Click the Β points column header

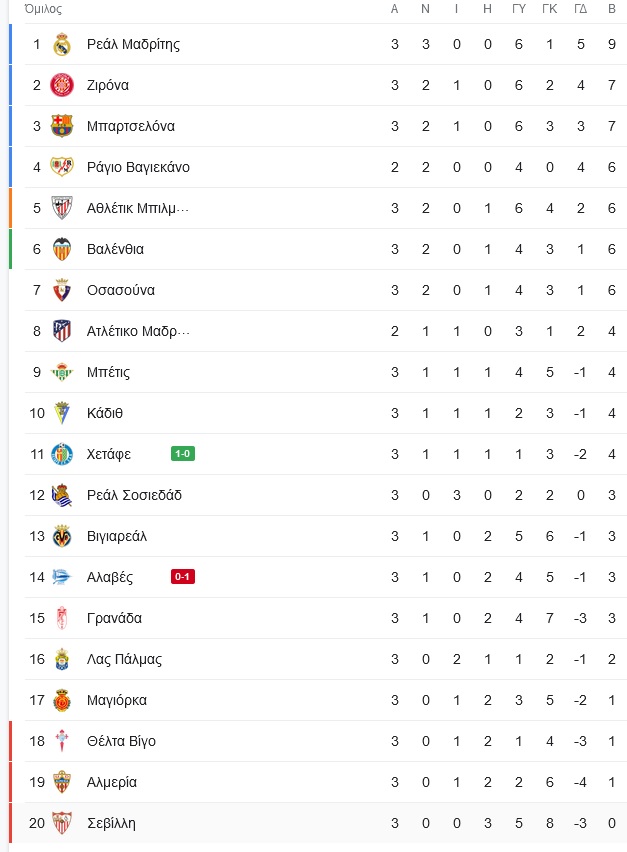pos(612,9)
